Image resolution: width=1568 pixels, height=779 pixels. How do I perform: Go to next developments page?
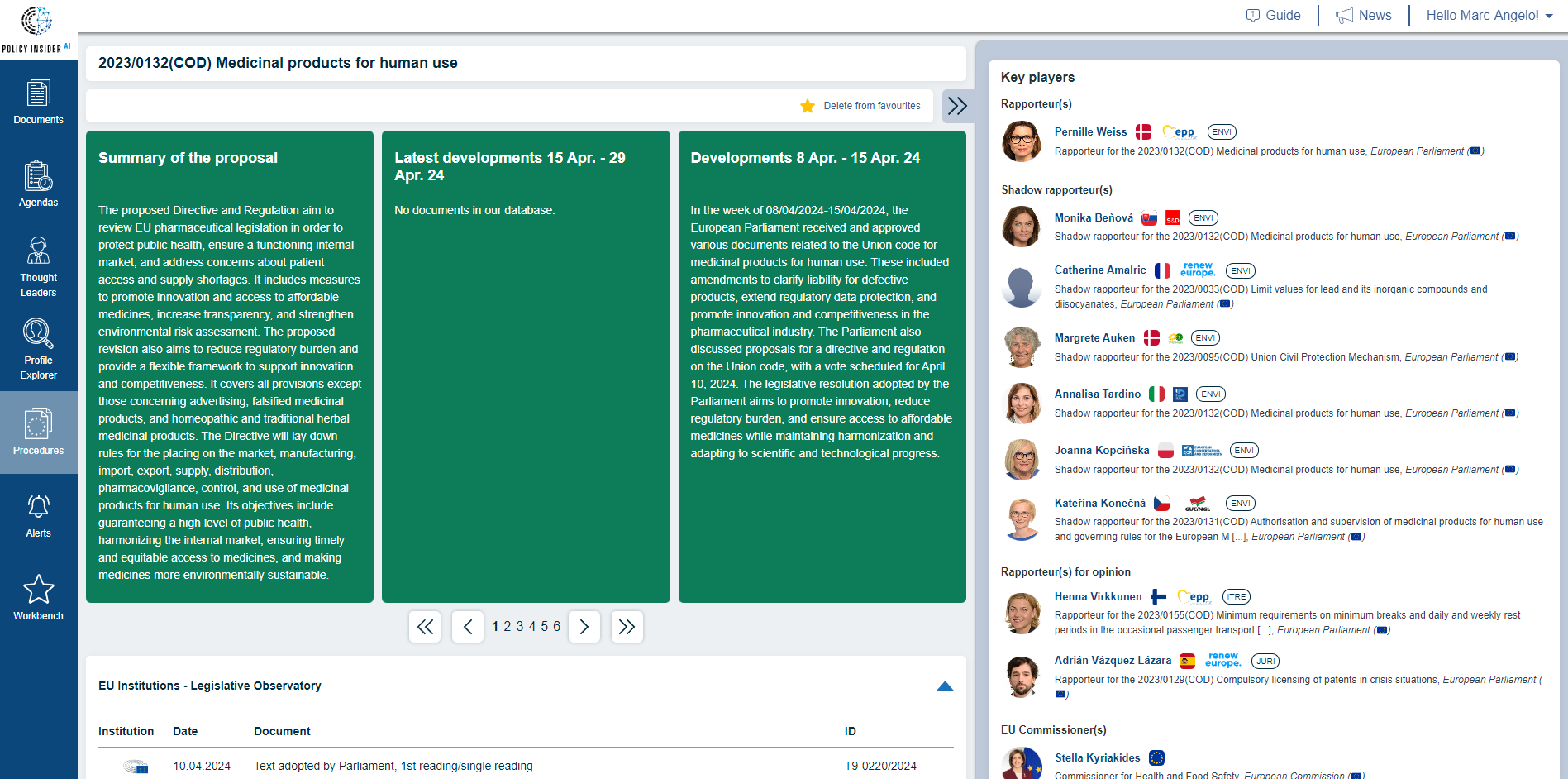click(x=584, y=627)
